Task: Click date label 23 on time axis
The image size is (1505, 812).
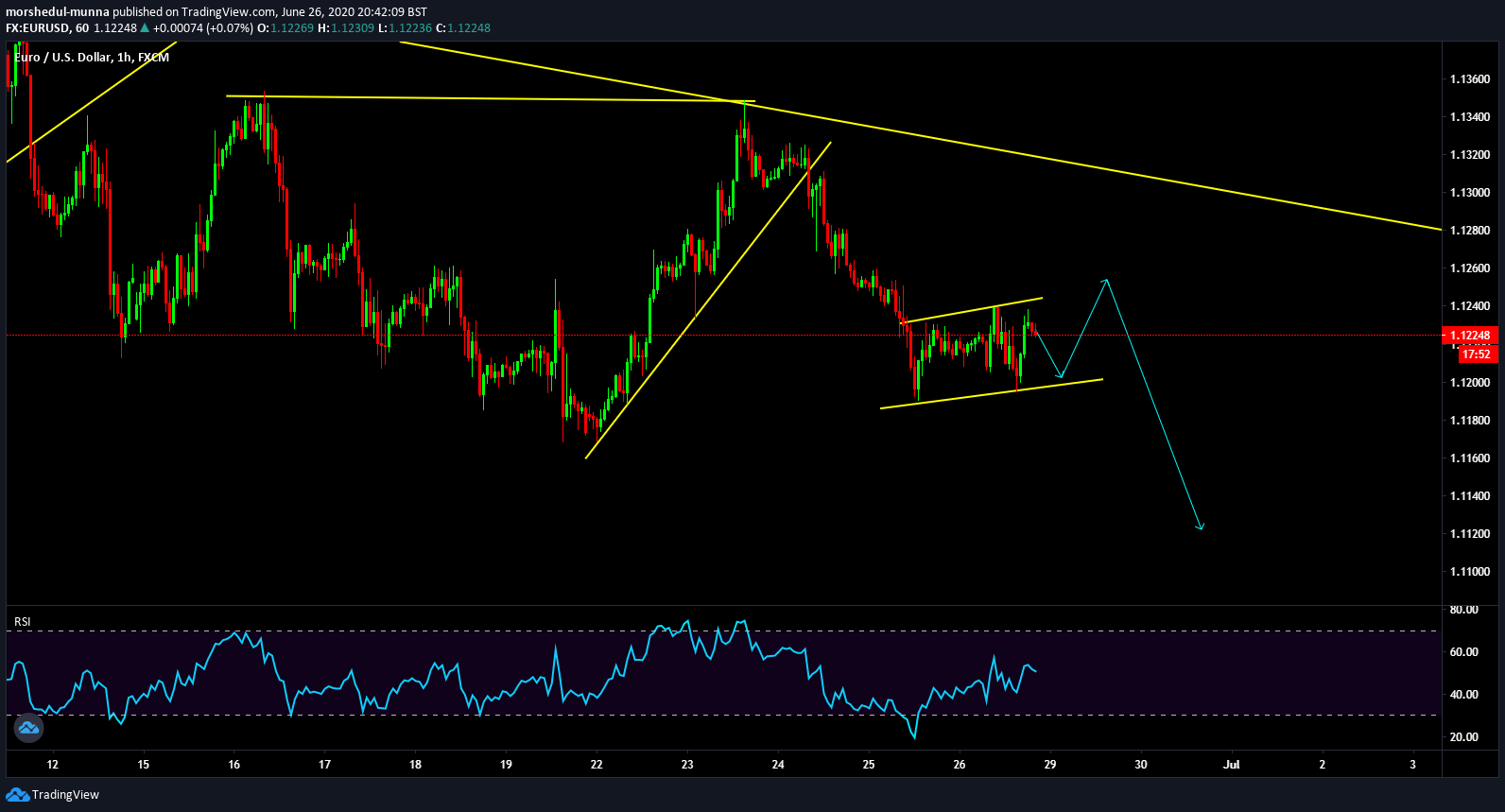Action: click(x=687, y=765)
